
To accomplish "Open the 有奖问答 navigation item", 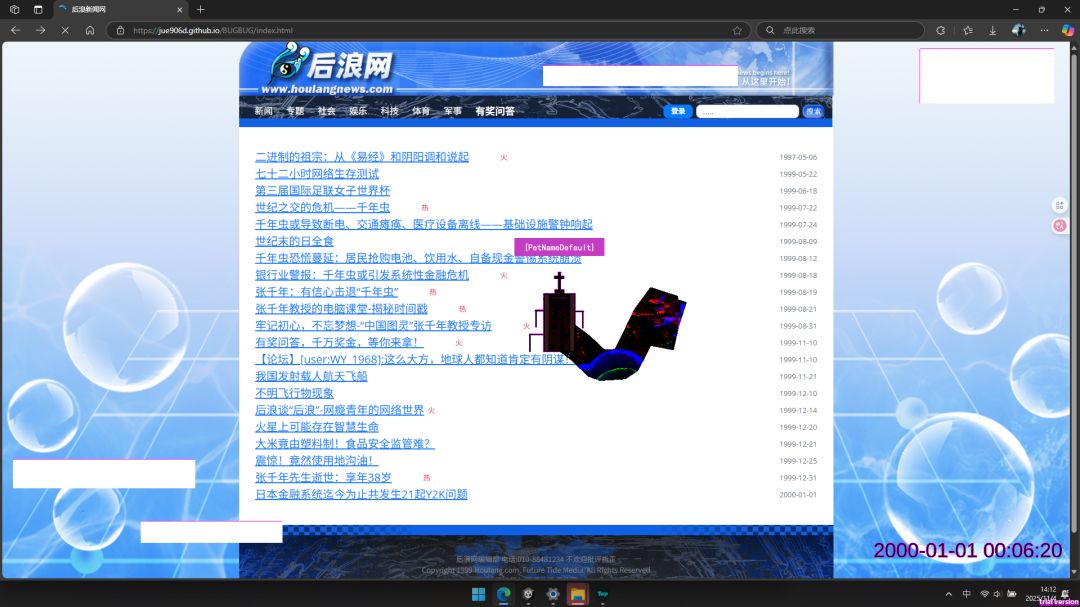I will [x=495, y=111].
